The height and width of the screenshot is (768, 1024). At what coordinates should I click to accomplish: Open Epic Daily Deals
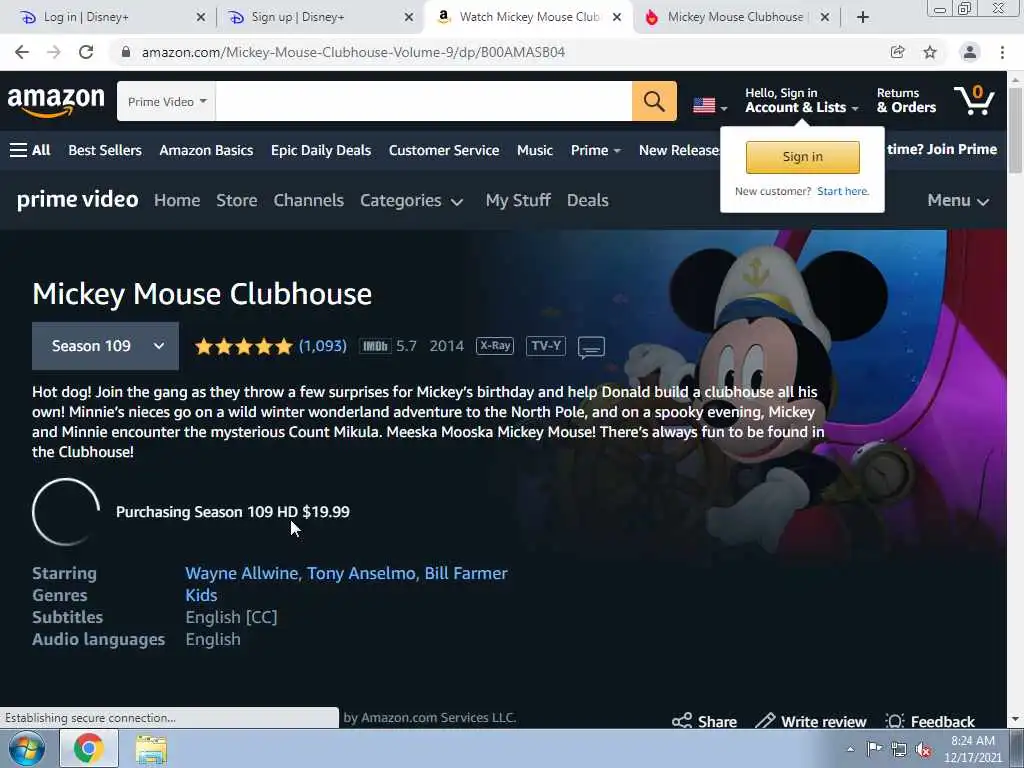click(x=321, y=150)
